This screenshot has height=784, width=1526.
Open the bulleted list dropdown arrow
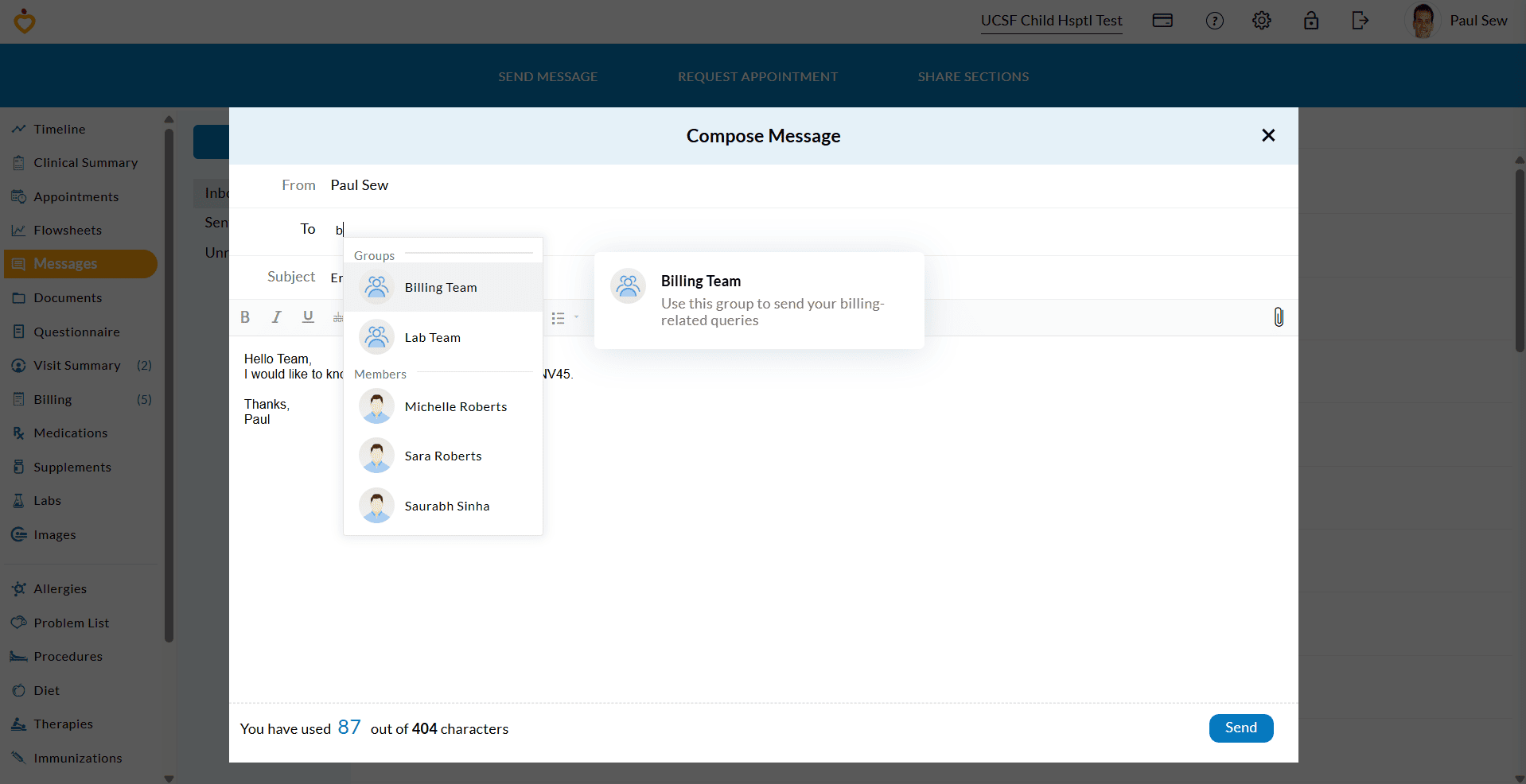(574, 317)
